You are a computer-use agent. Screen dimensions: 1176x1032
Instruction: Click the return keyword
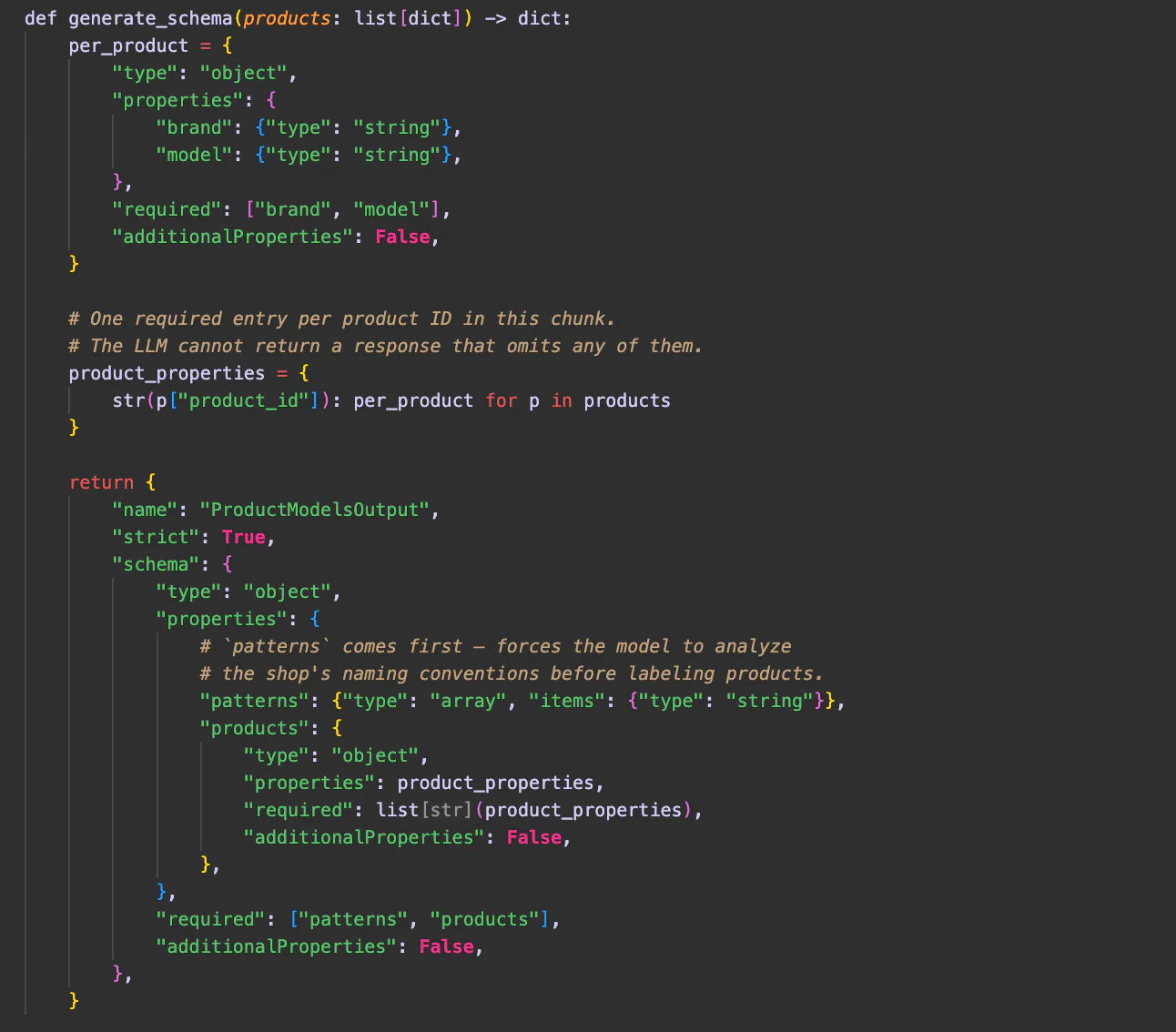101,482
